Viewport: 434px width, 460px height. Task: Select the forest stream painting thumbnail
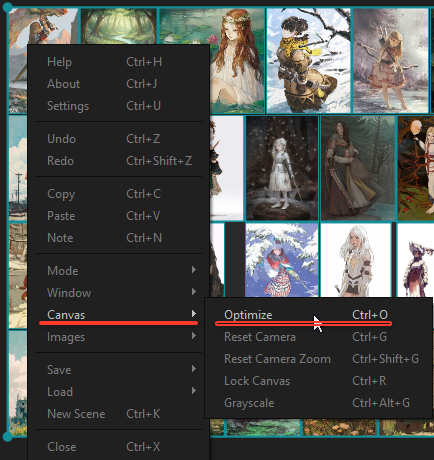[119, 26]
